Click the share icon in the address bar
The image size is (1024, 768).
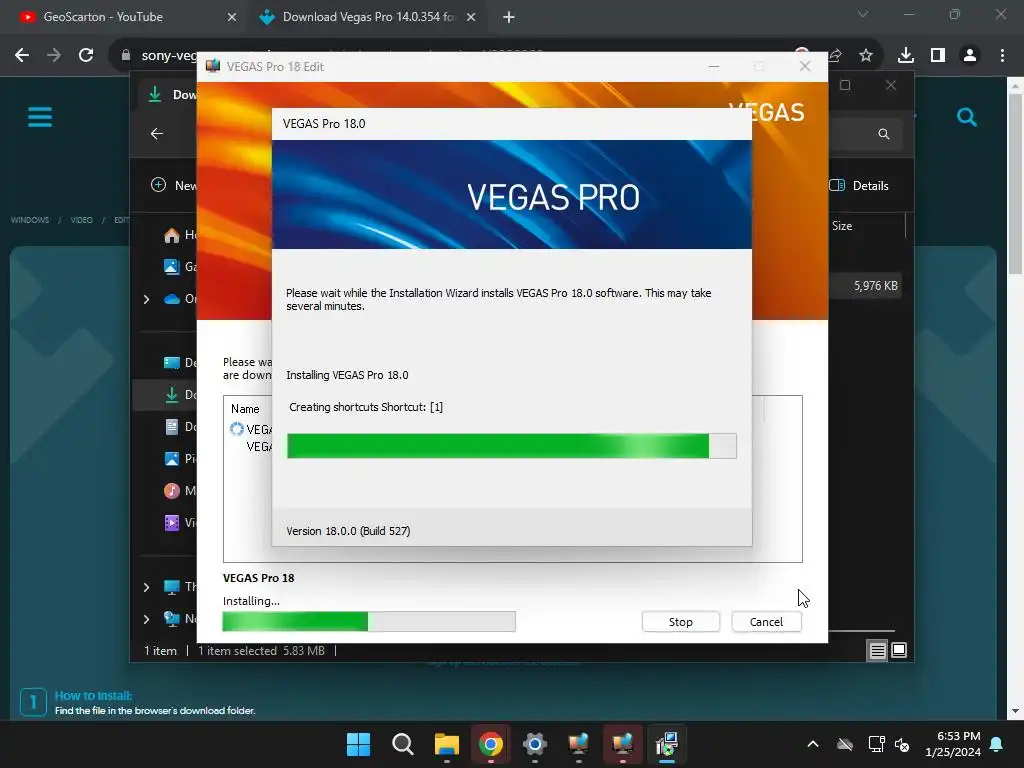(x=835, y=56)
